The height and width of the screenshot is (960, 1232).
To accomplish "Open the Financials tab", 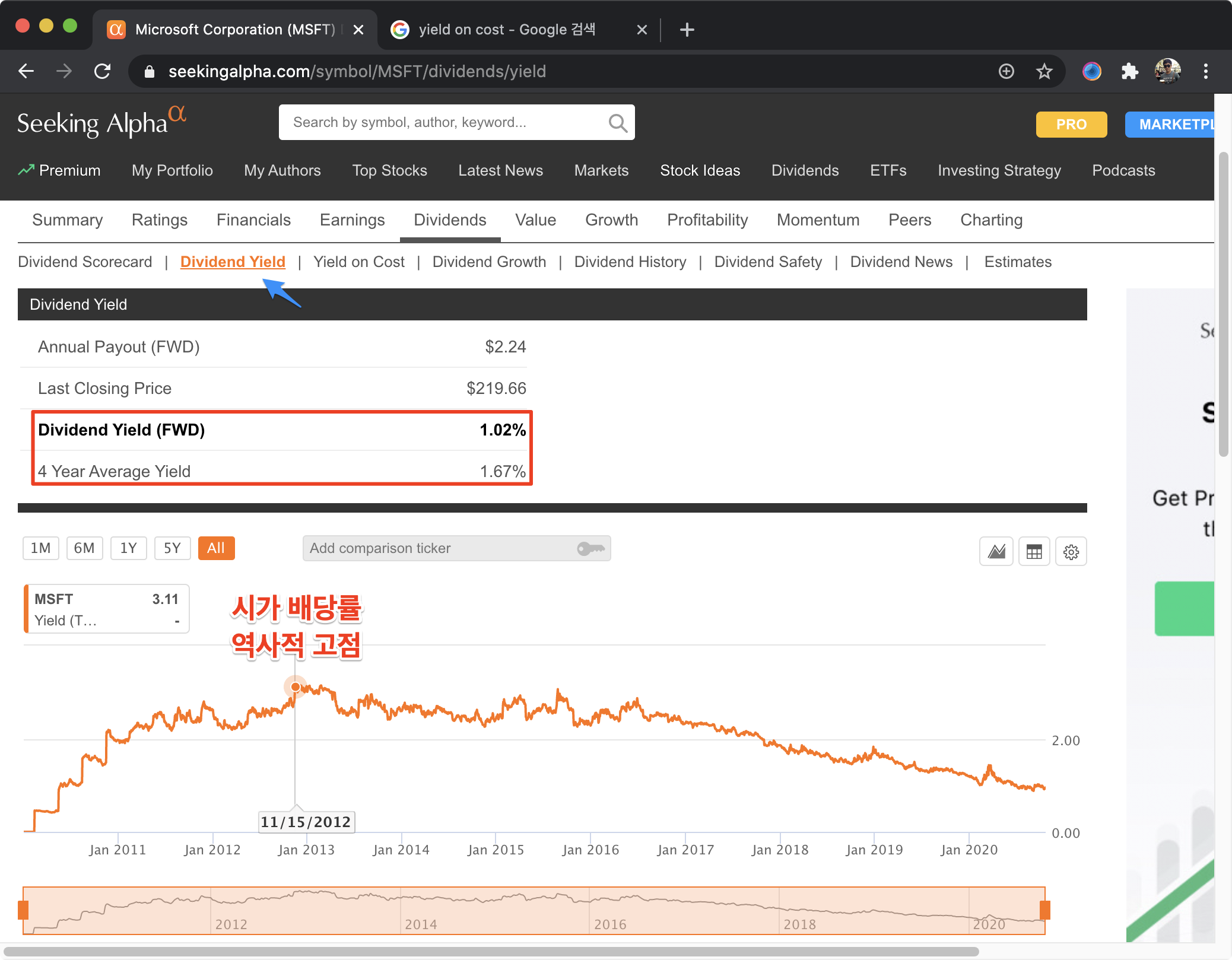I will 253,220.
